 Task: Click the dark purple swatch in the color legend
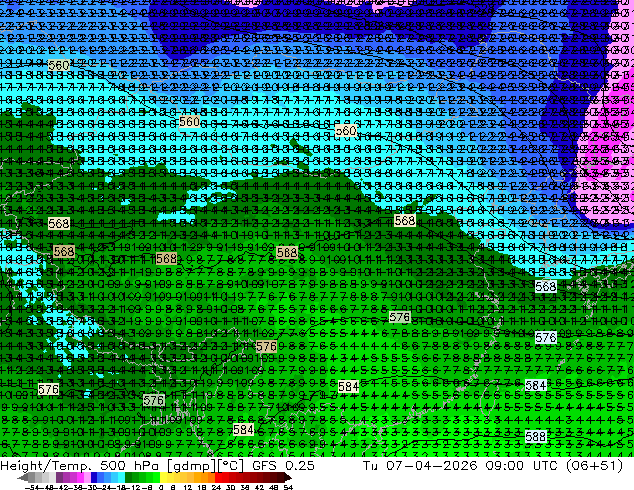59,477
